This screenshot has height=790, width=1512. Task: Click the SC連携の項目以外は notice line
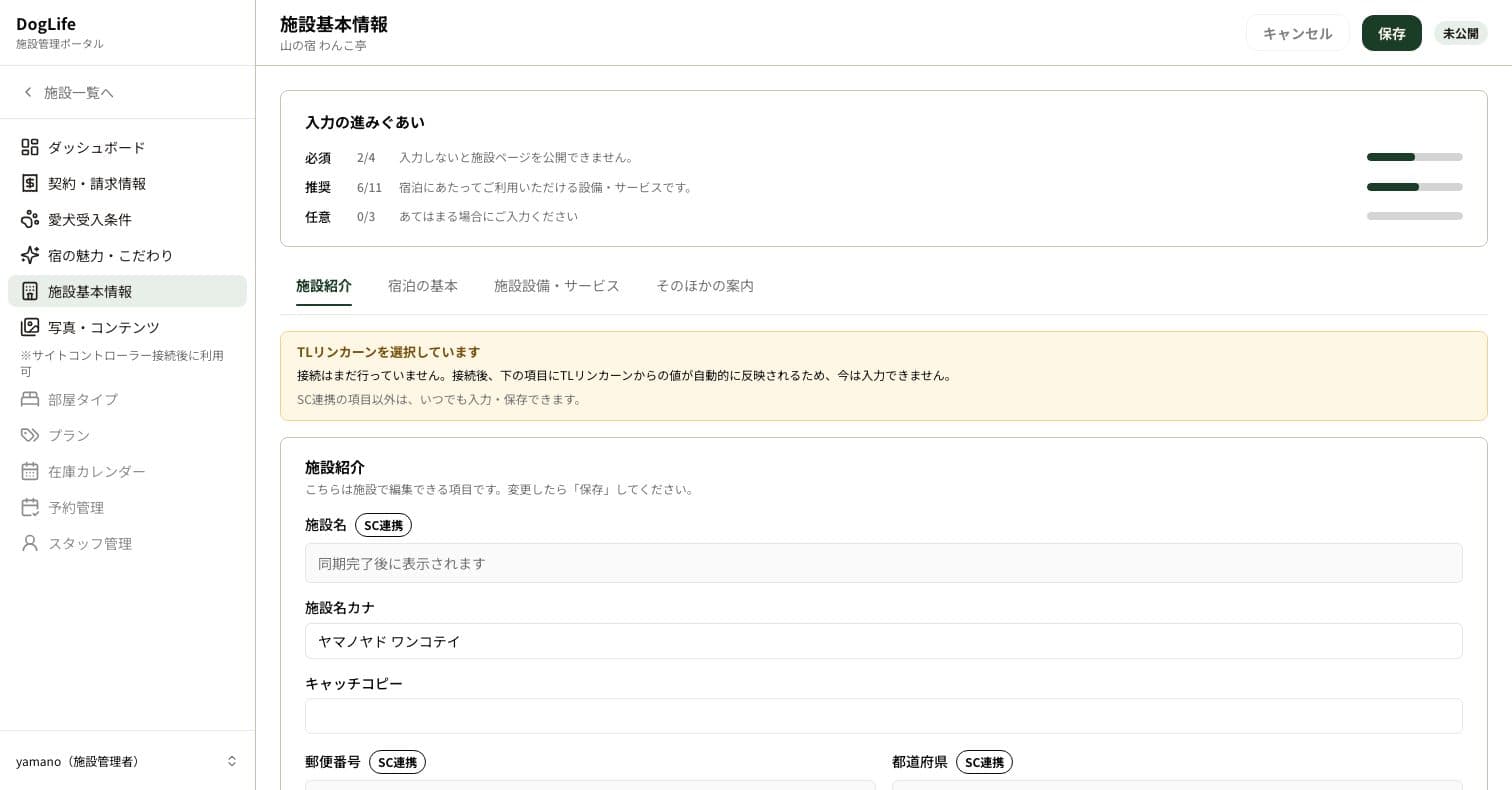tap(439, 399)
